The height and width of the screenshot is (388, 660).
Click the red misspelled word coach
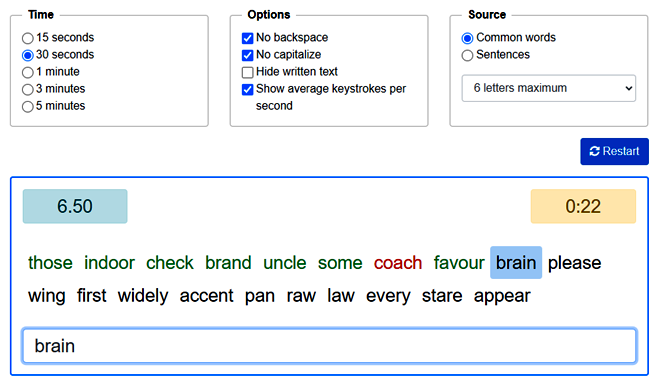tap(398, 263)
